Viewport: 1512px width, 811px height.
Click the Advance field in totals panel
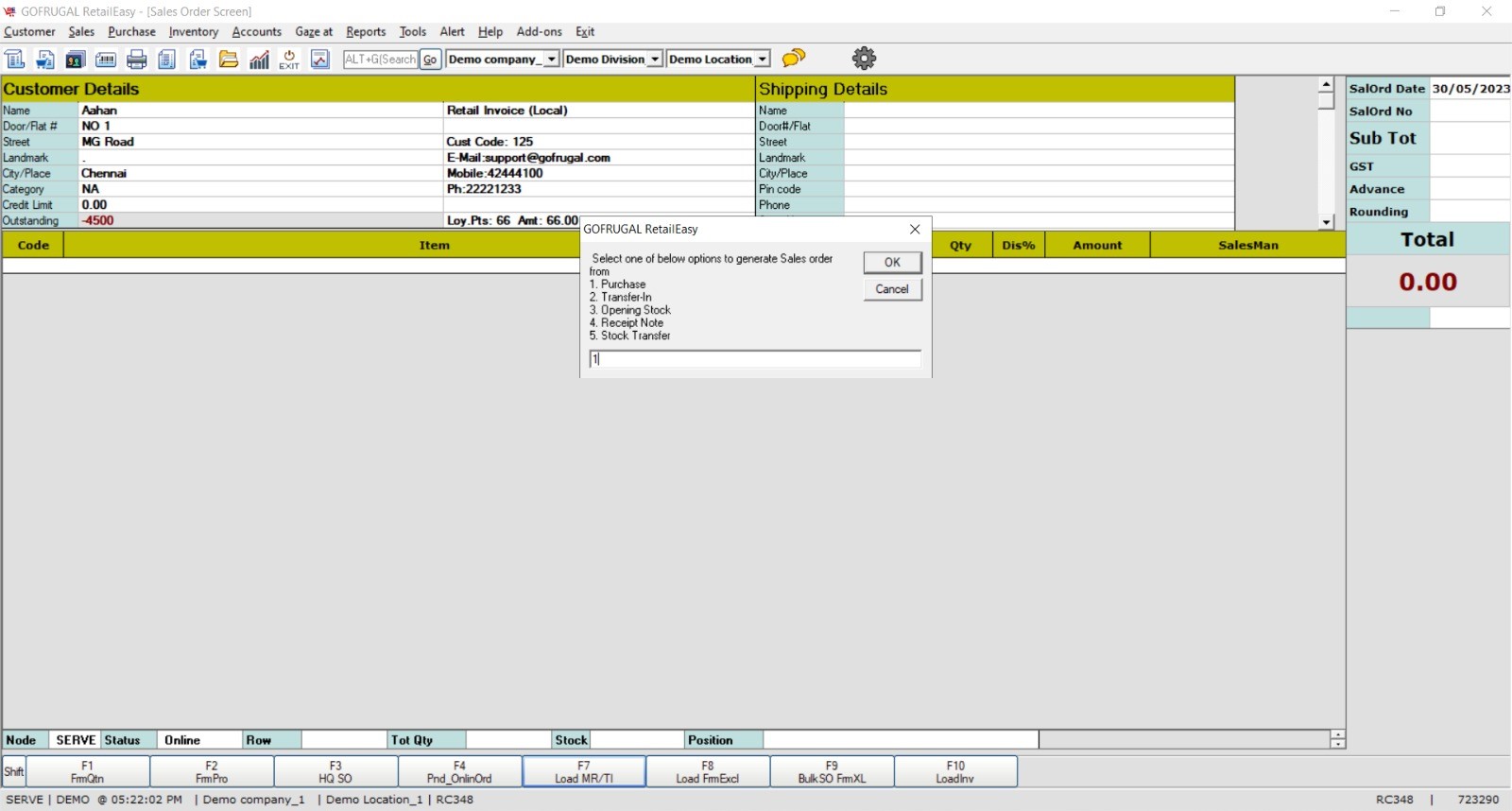[x=1469, y=189]
